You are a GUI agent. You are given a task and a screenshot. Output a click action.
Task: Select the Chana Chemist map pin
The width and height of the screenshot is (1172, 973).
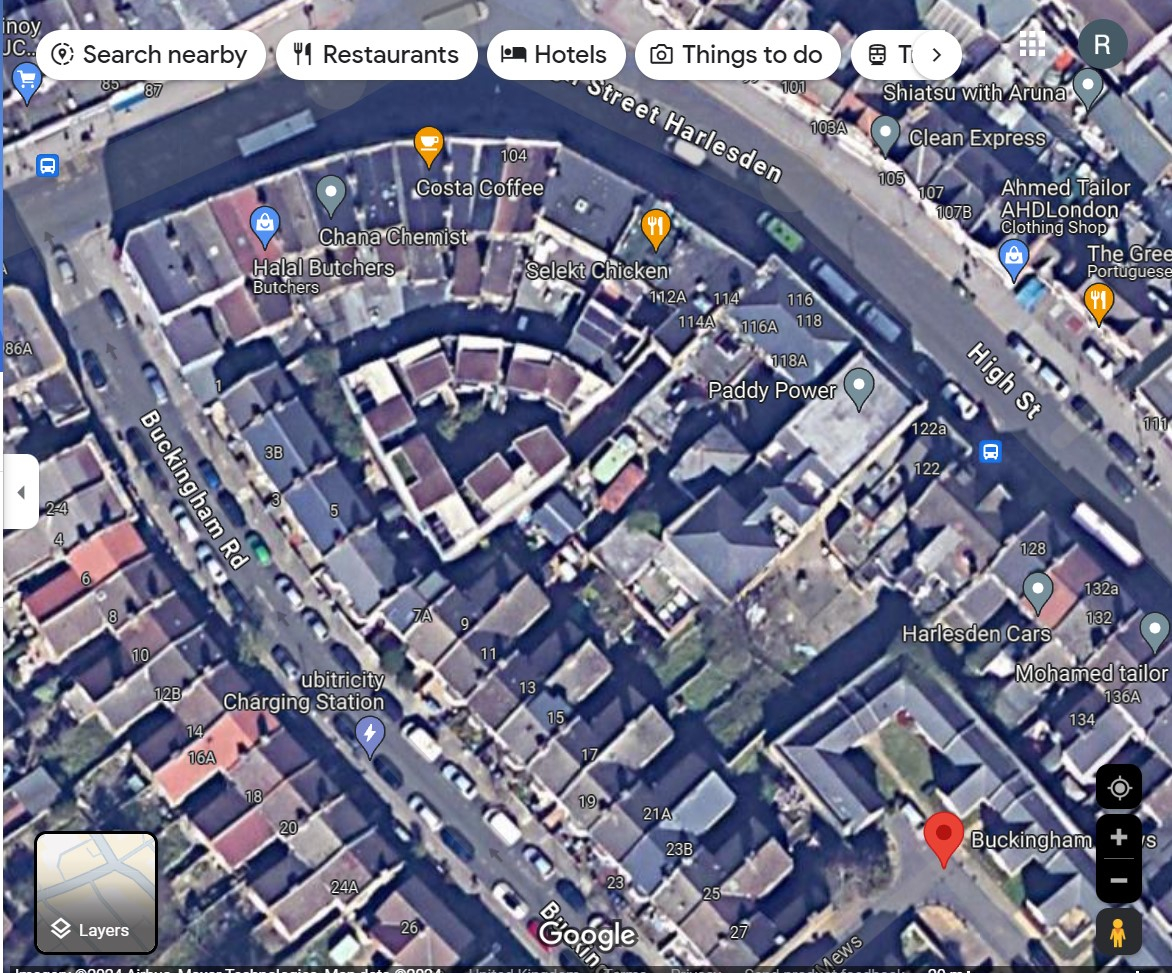coord(330,195)
